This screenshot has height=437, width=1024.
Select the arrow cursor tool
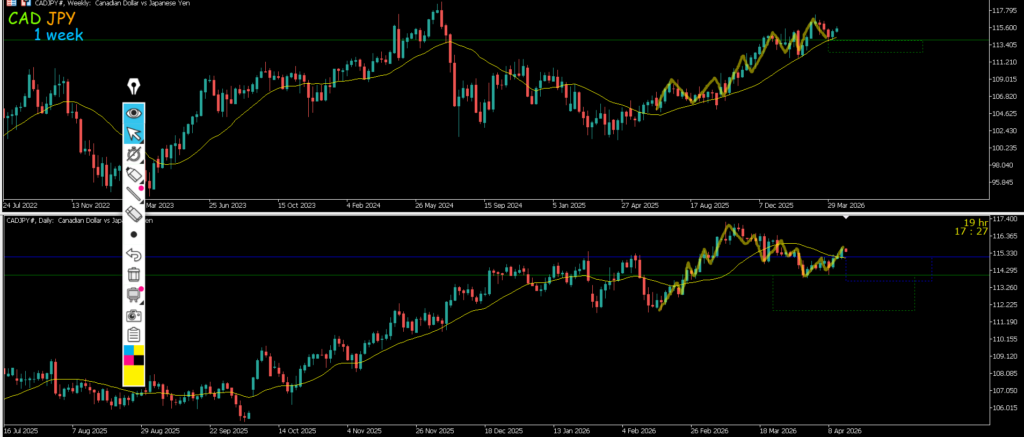(x=133, y=134)
